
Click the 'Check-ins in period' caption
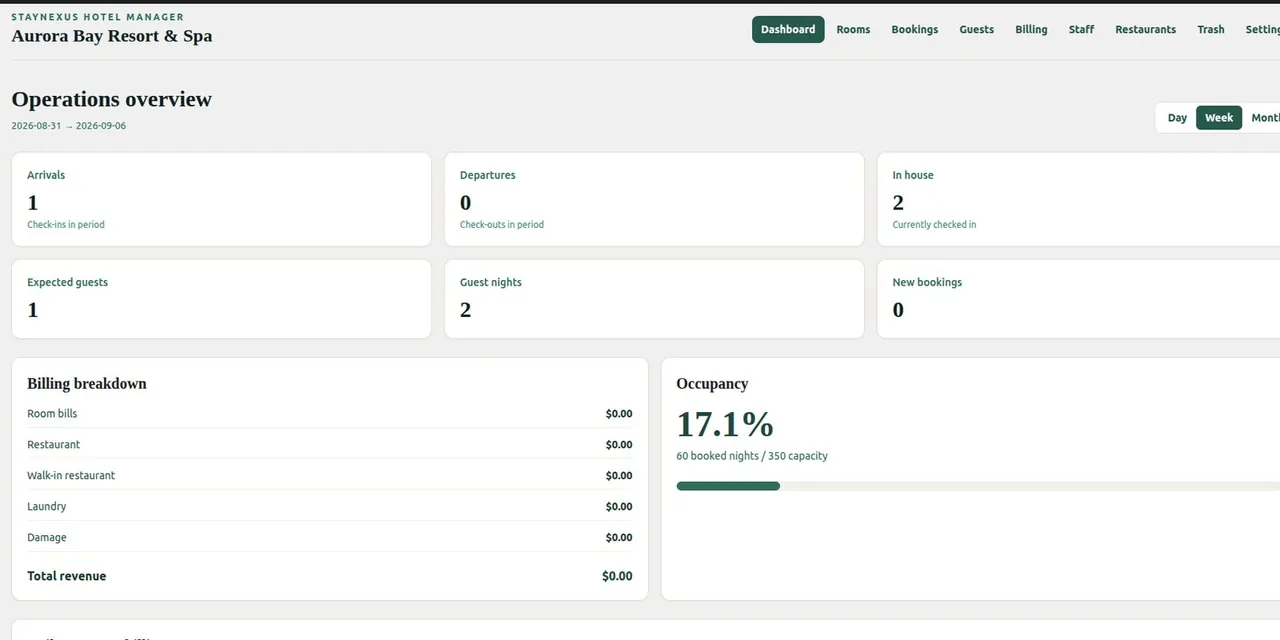tap(66, 225)
